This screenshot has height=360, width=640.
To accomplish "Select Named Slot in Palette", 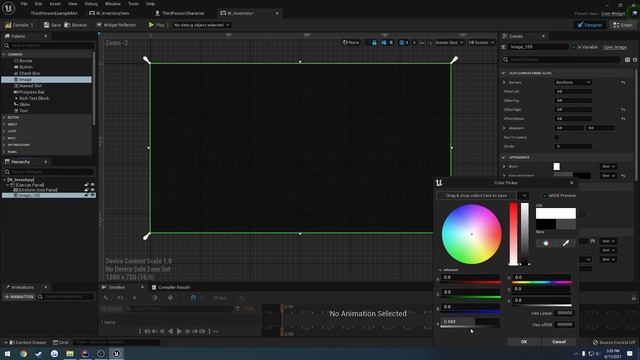I will pyautogui.click(x=30, y=86).
